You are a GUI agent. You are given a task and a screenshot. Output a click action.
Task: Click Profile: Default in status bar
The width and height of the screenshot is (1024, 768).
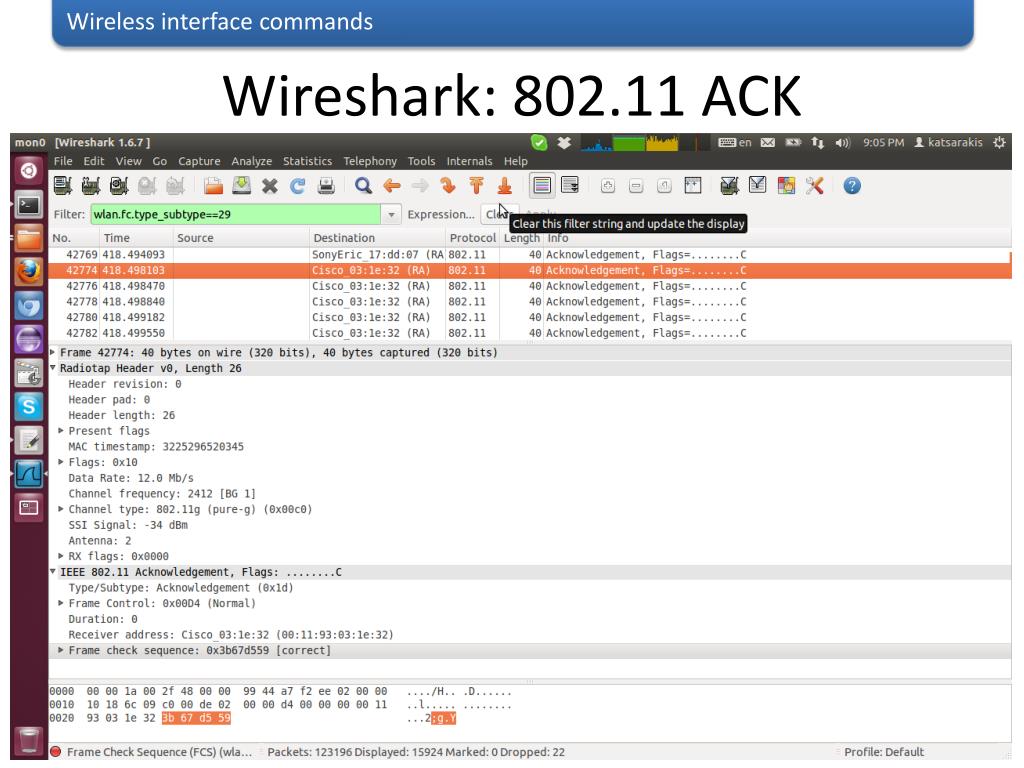click(x=884, y=752)
